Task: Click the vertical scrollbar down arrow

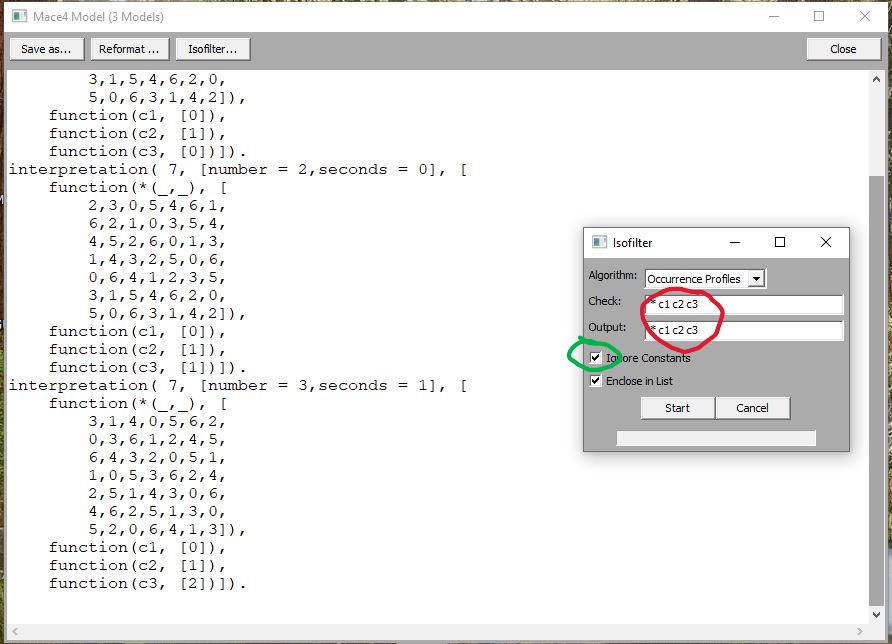Action: (x=876, y=614)
